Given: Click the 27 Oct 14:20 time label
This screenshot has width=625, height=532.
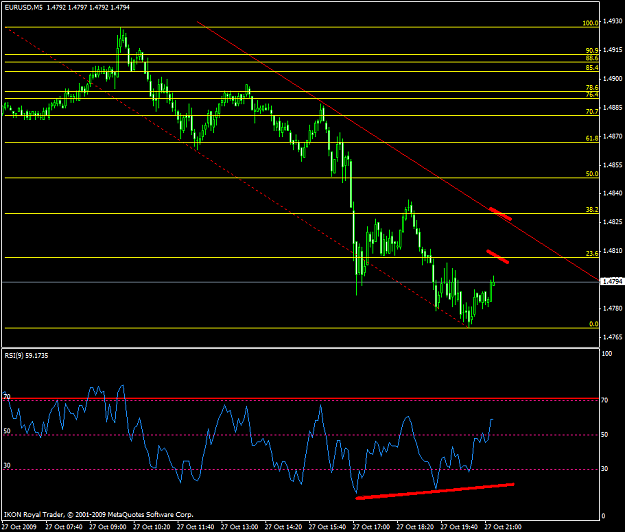Looking at the screenshot, I should tap(283, 527).
